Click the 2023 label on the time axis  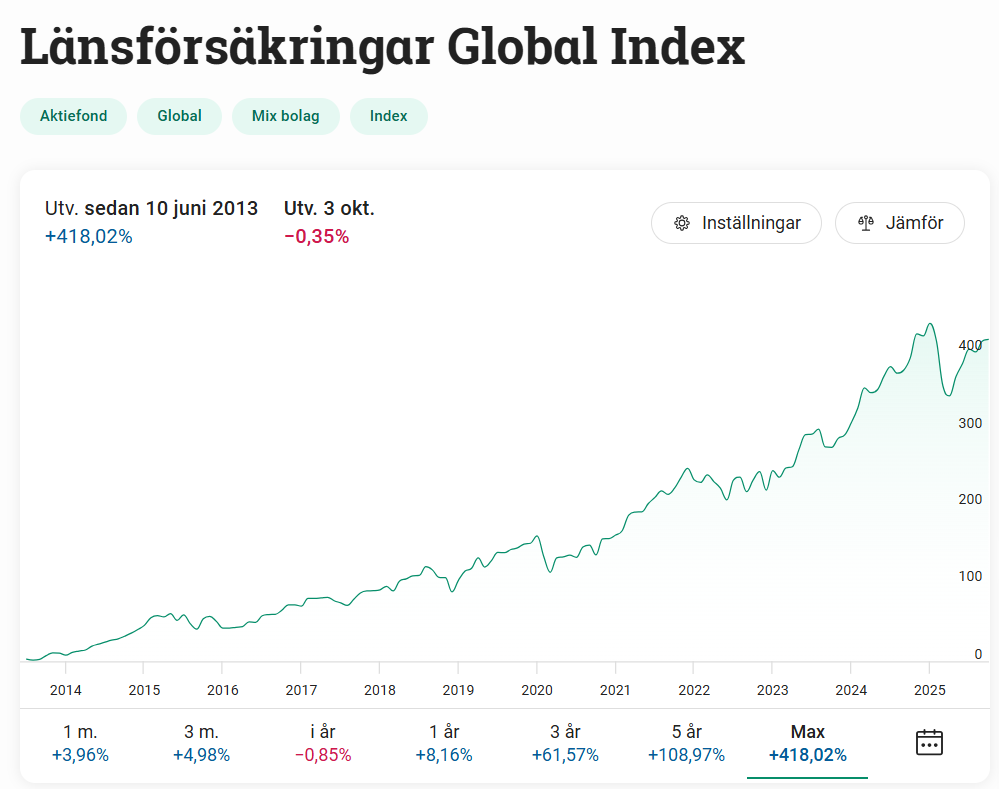tap(772, 690)
